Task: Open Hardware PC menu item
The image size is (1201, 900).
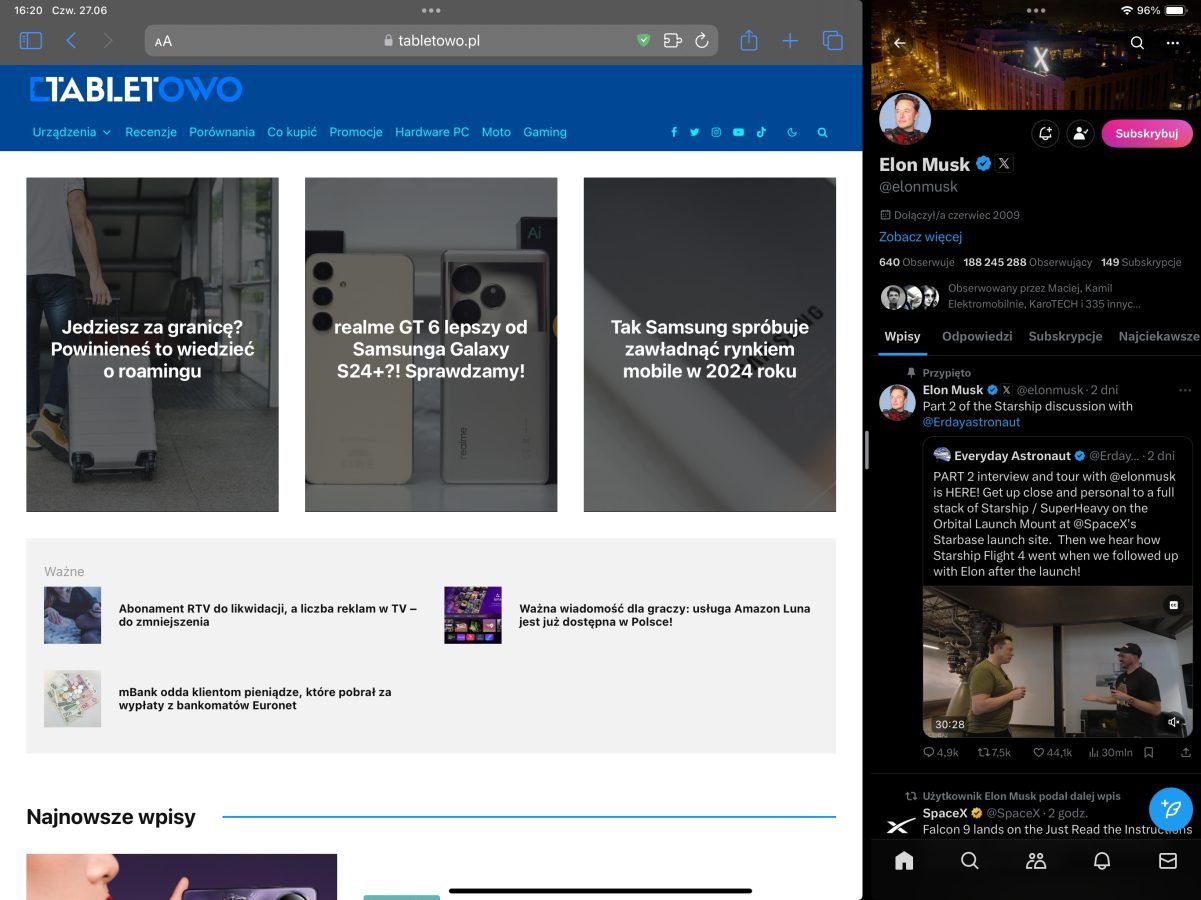Action: (432, 132)
